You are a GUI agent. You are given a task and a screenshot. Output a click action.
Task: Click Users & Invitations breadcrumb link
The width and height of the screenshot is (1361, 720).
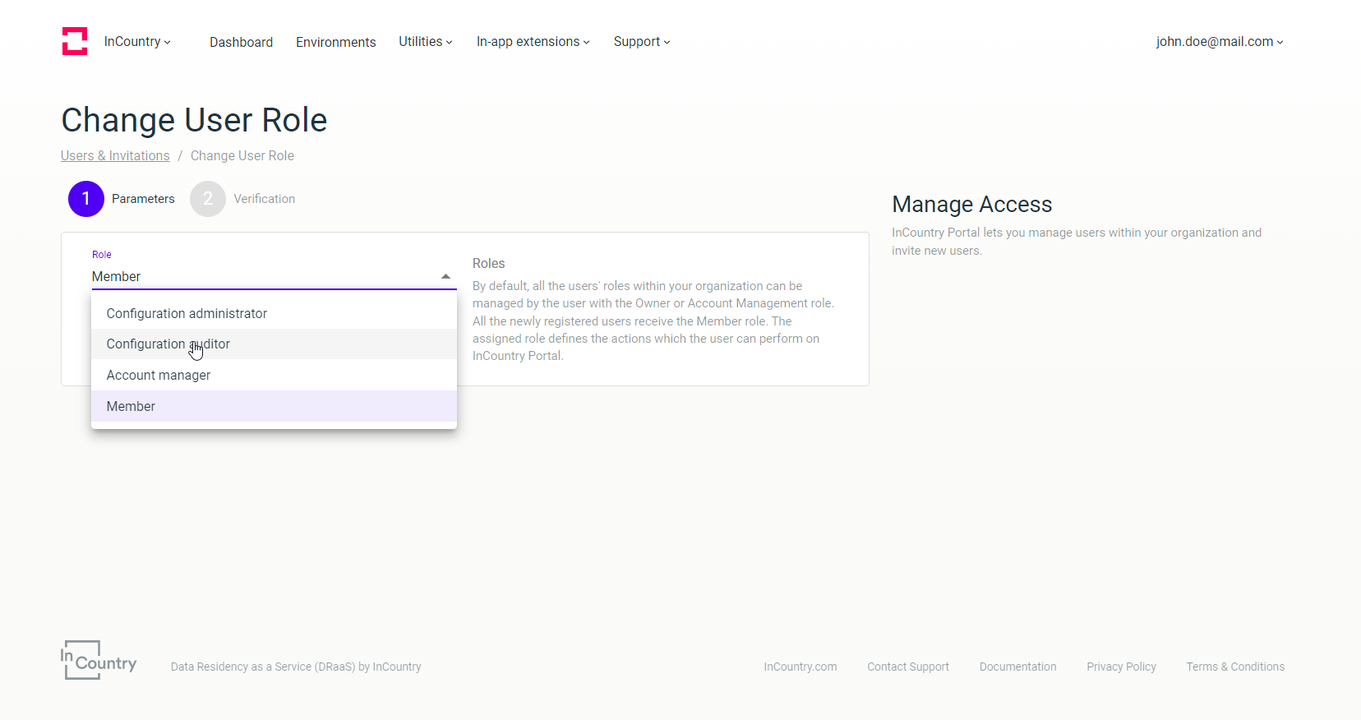tap(115, 156)
